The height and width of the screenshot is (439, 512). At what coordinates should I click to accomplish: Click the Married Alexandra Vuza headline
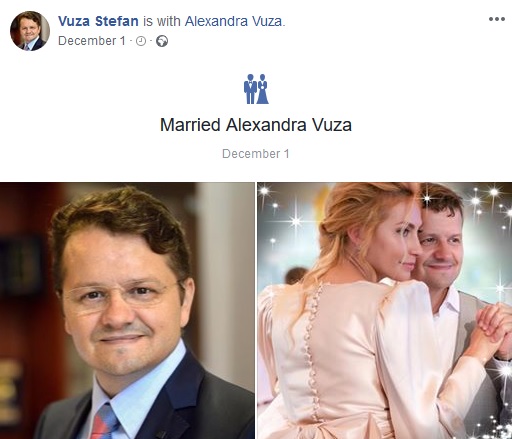[x=256, y=125]
